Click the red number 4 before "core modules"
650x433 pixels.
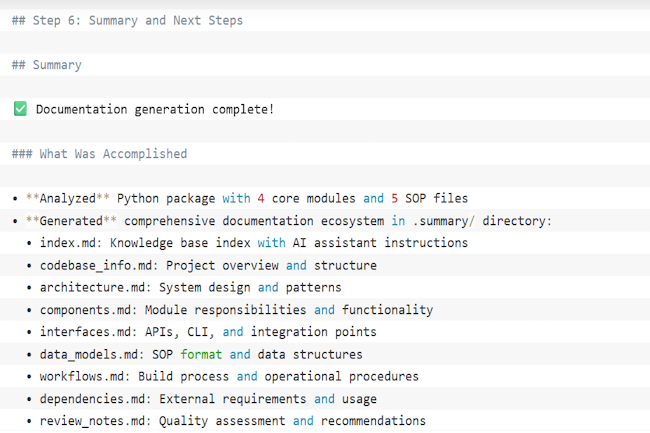tap(260, 198)
